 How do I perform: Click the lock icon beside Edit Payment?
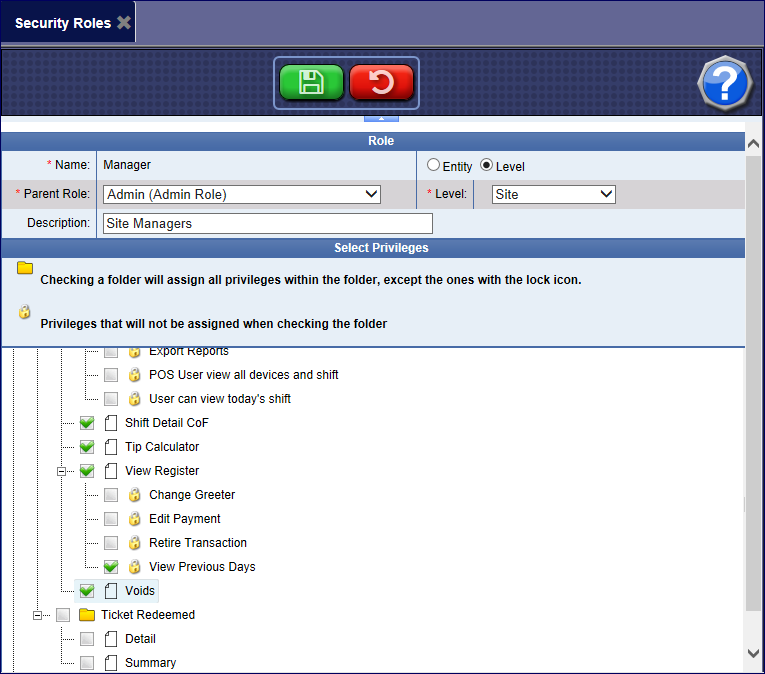135,519
